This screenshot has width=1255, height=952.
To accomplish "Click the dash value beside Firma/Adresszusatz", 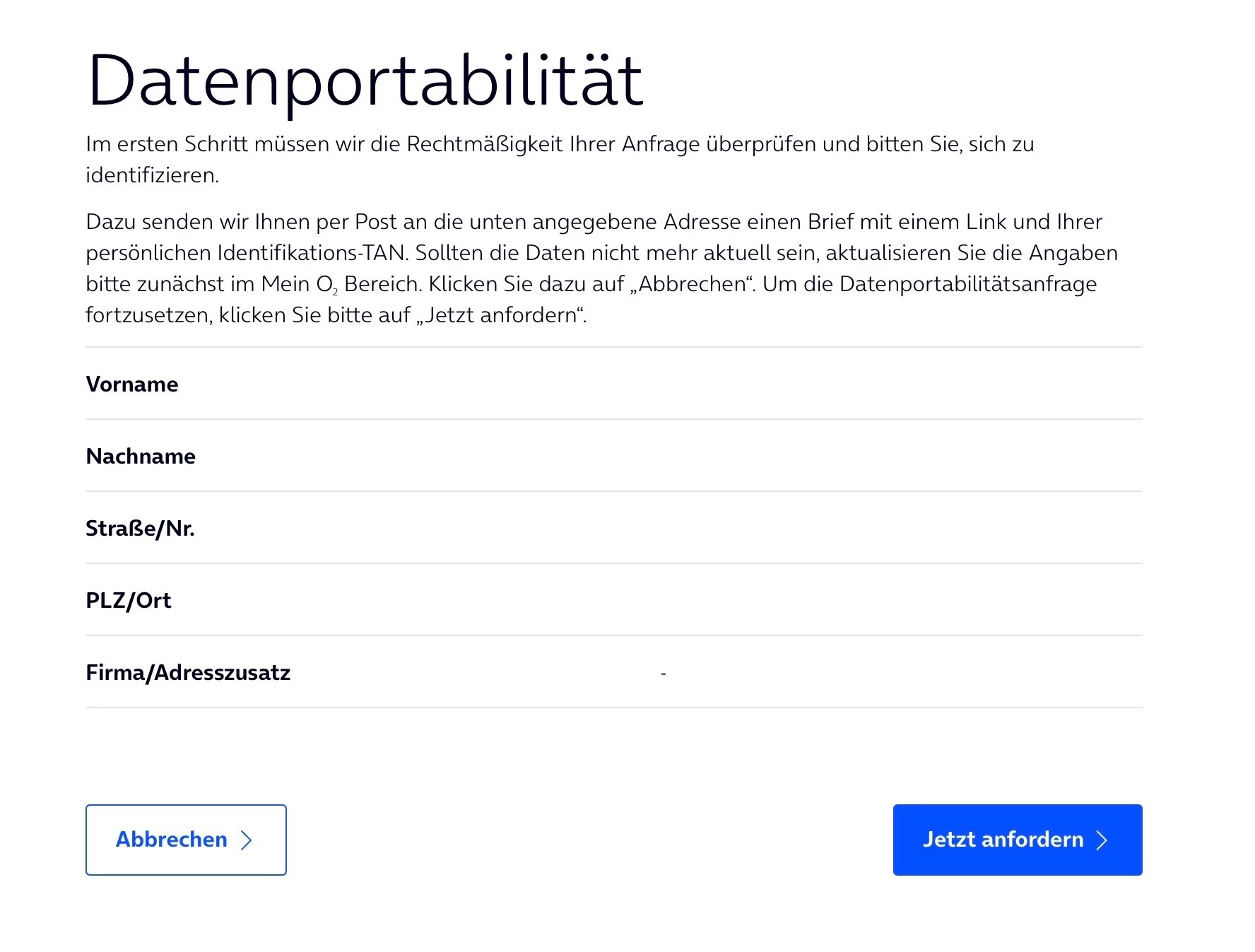I will coord(663,674).
